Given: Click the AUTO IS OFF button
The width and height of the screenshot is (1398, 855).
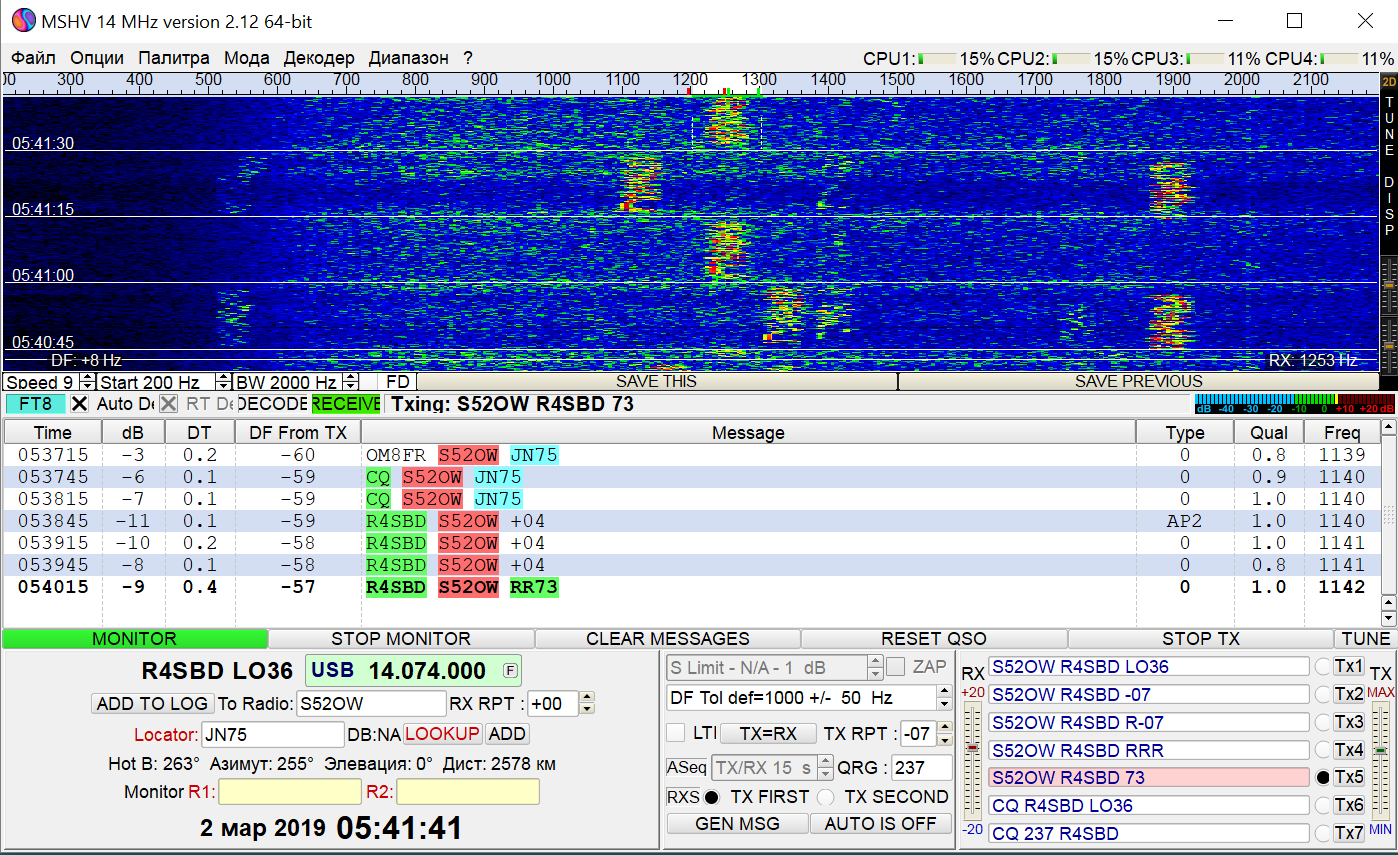Looking at the screenshot, I should tap(881, 823).
